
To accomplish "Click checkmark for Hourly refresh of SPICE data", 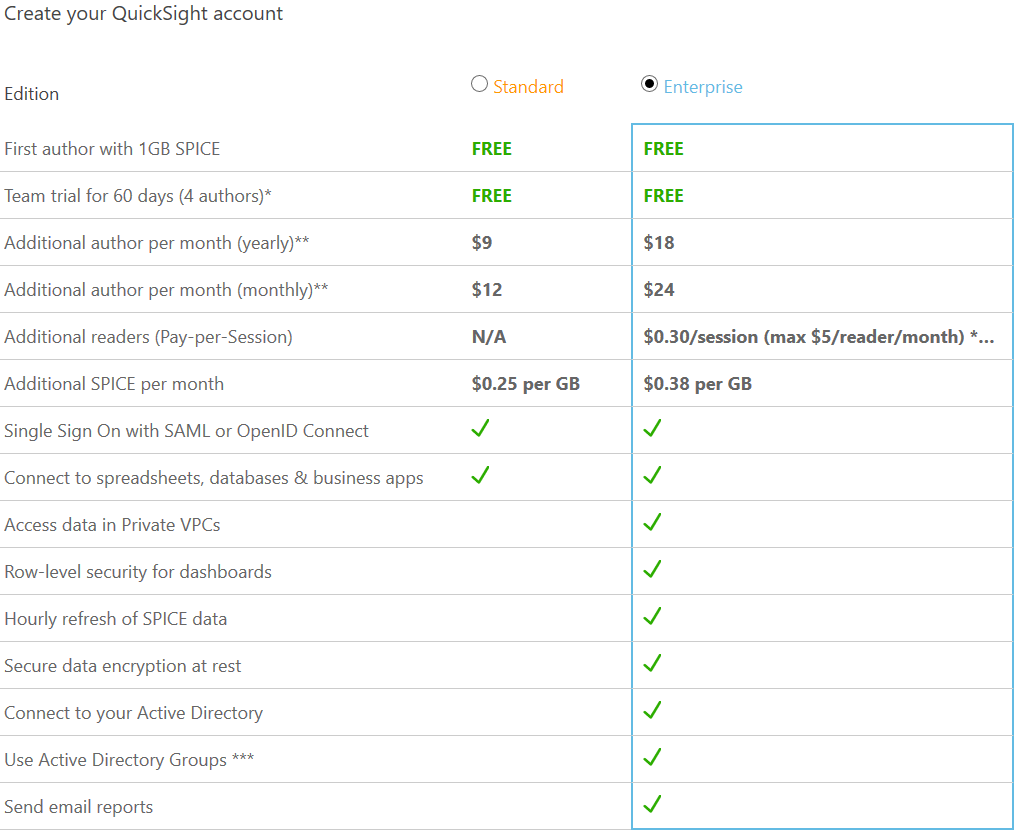I will [652, 615].
